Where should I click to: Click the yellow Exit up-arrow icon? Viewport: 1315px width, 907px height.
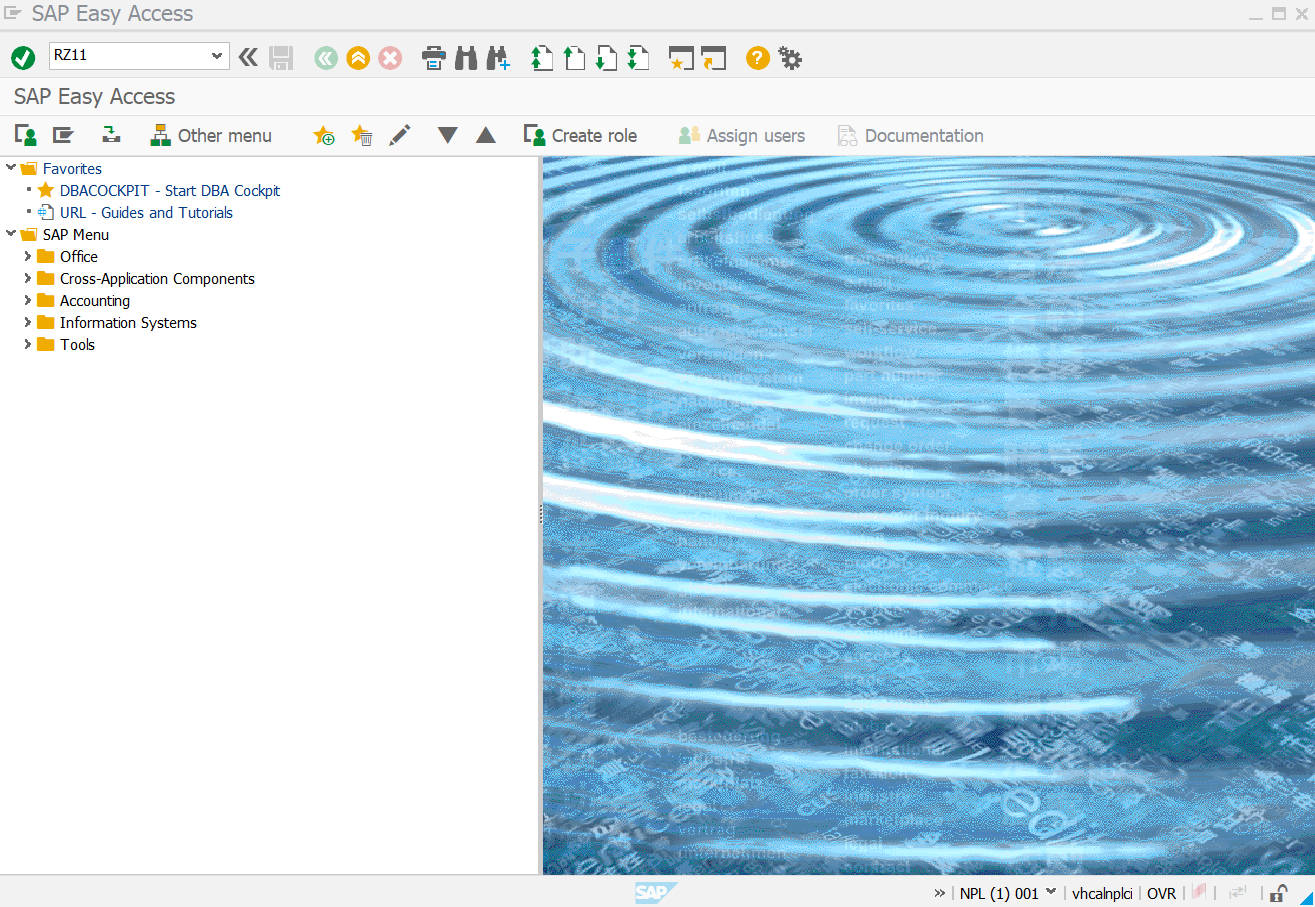point(358,58)
